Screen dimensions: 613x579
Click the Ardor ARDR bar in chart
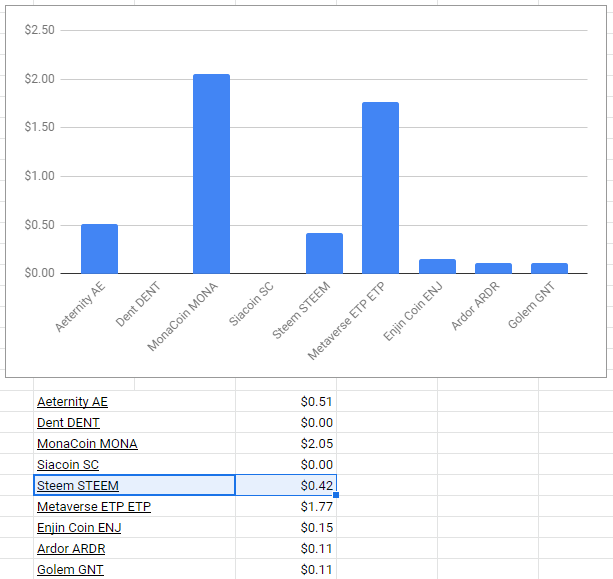click(493, 268)
